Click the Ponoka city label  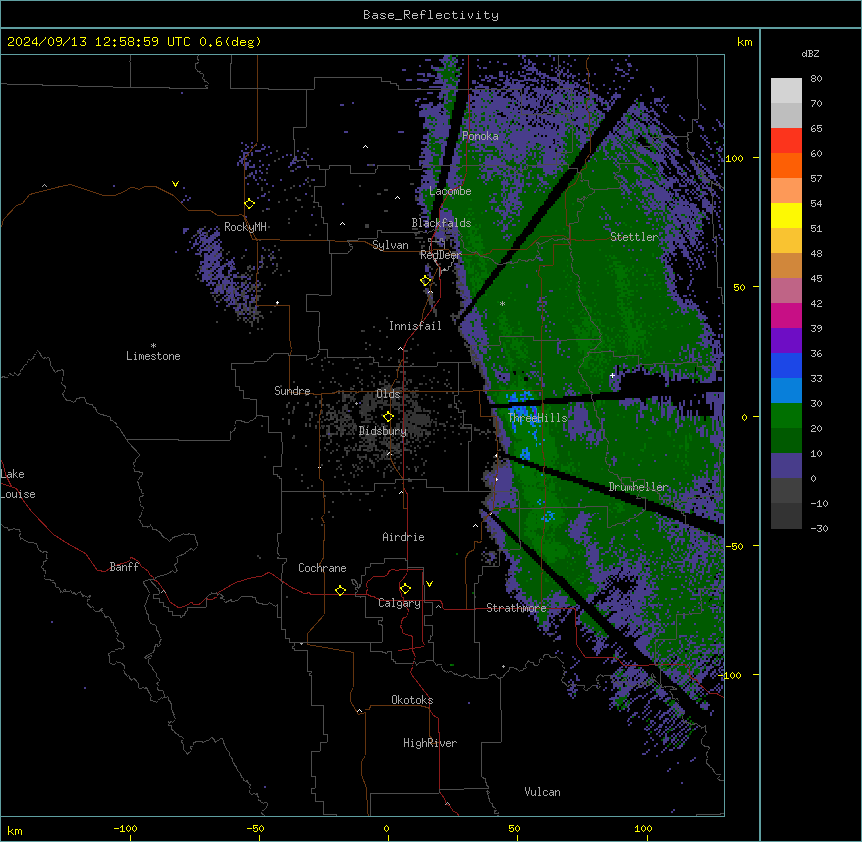coord(480,136)
